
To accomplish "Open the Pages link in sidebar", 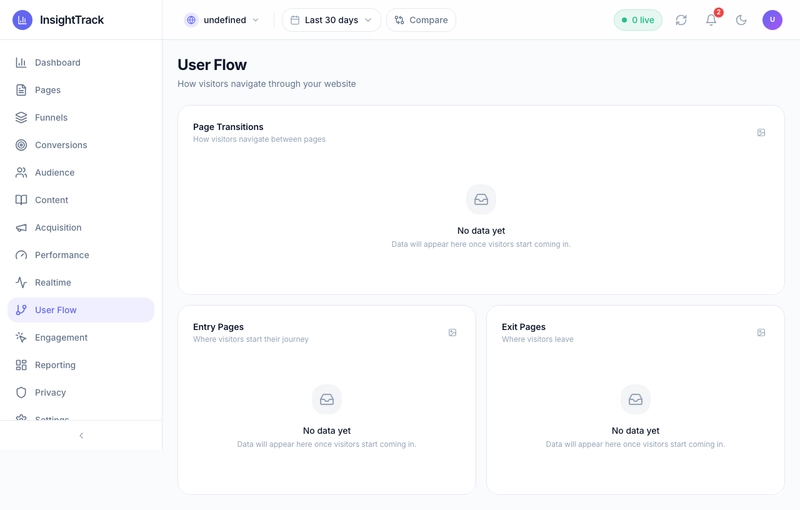I will 81,90.
